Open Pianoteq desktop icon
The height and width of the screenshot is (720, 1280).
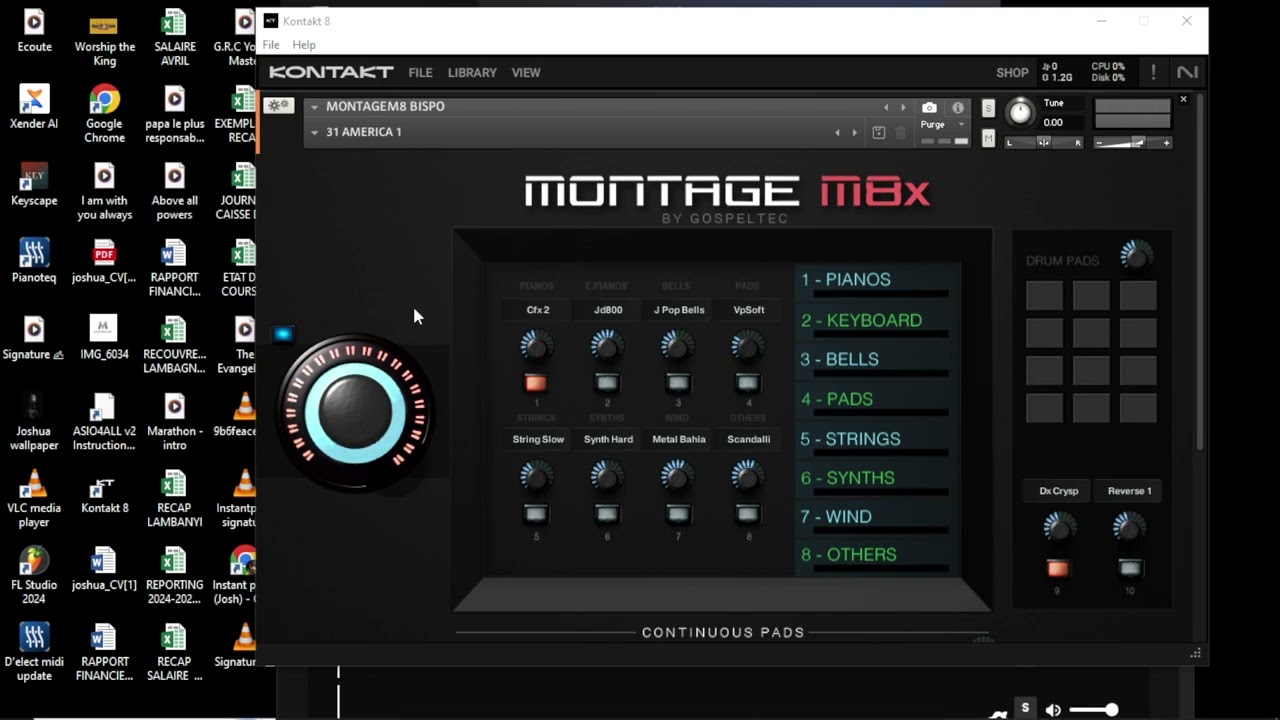tap(34, 262)
